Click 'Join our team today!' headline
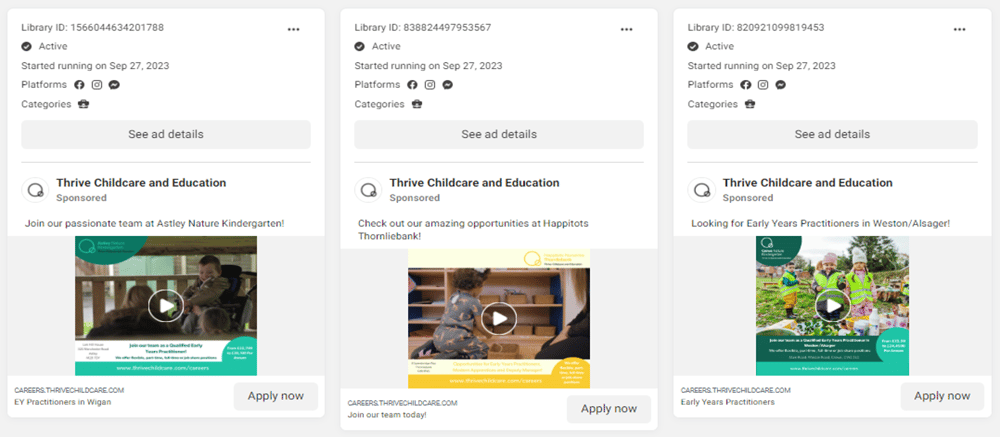The width and height of the screenshot is (1000, 437). click(386, 415)
